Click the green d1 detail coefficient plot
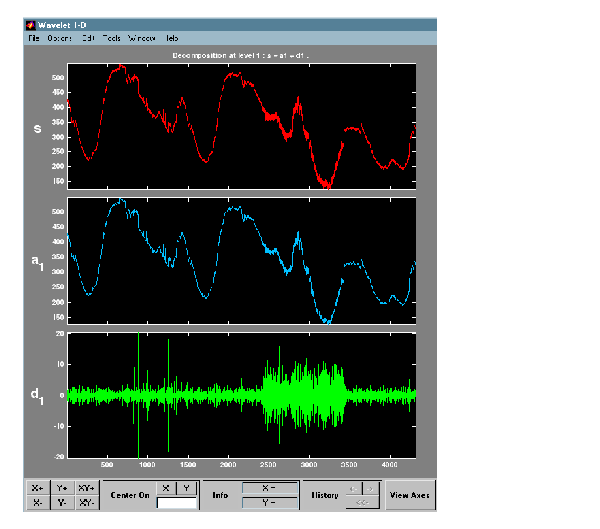600x529 pixels. pos(240,395)
